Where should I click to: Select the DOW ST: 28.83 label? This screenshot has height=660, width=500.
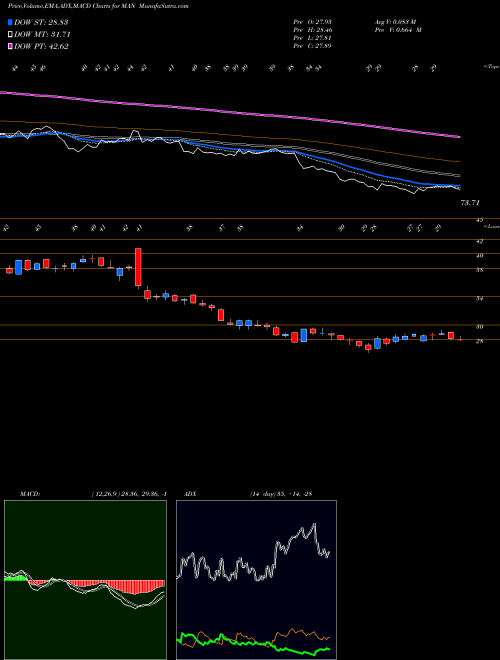click(x=41, y=22)
